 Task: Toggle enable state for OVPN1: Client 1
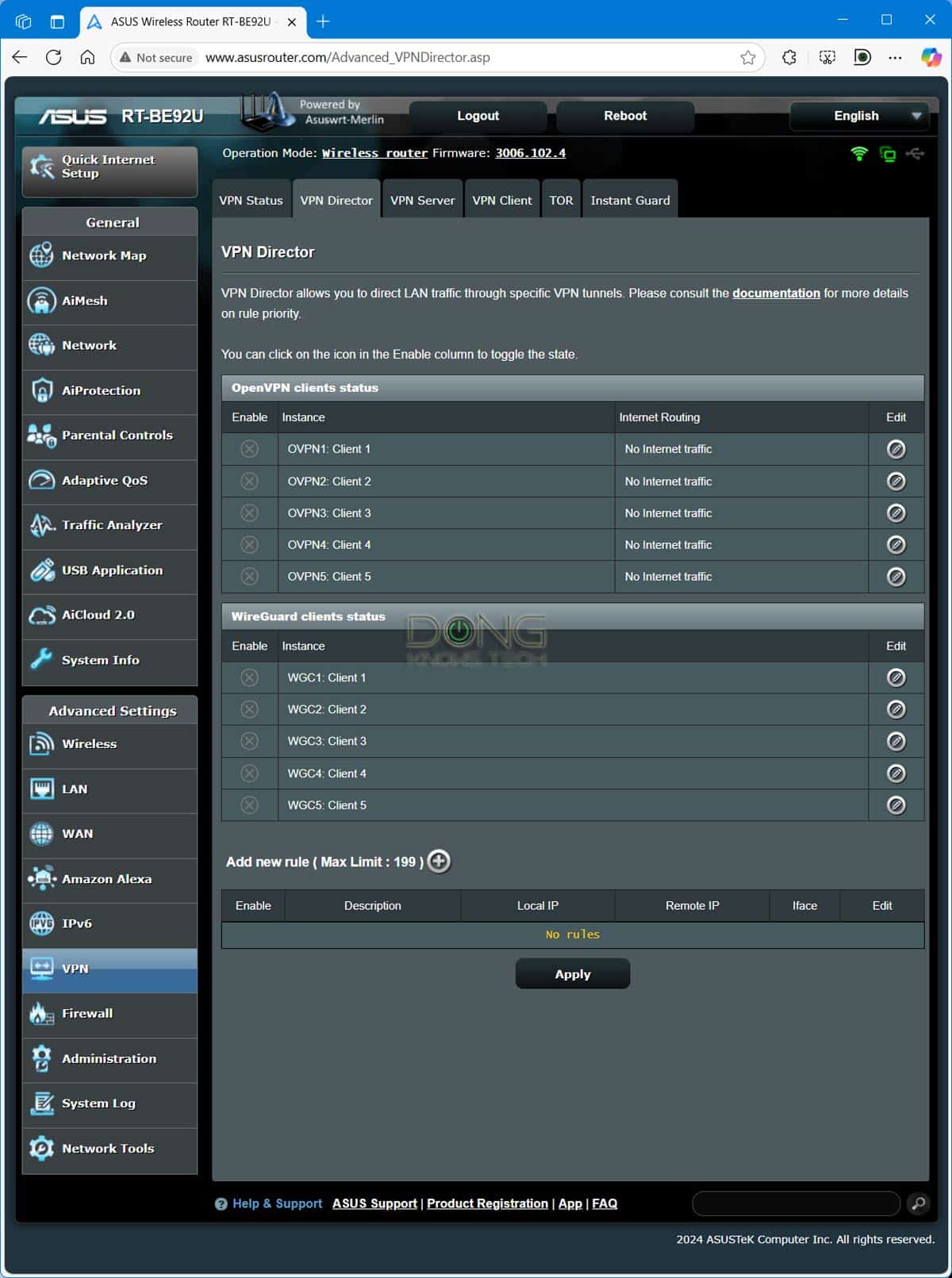tap(249, 449)
